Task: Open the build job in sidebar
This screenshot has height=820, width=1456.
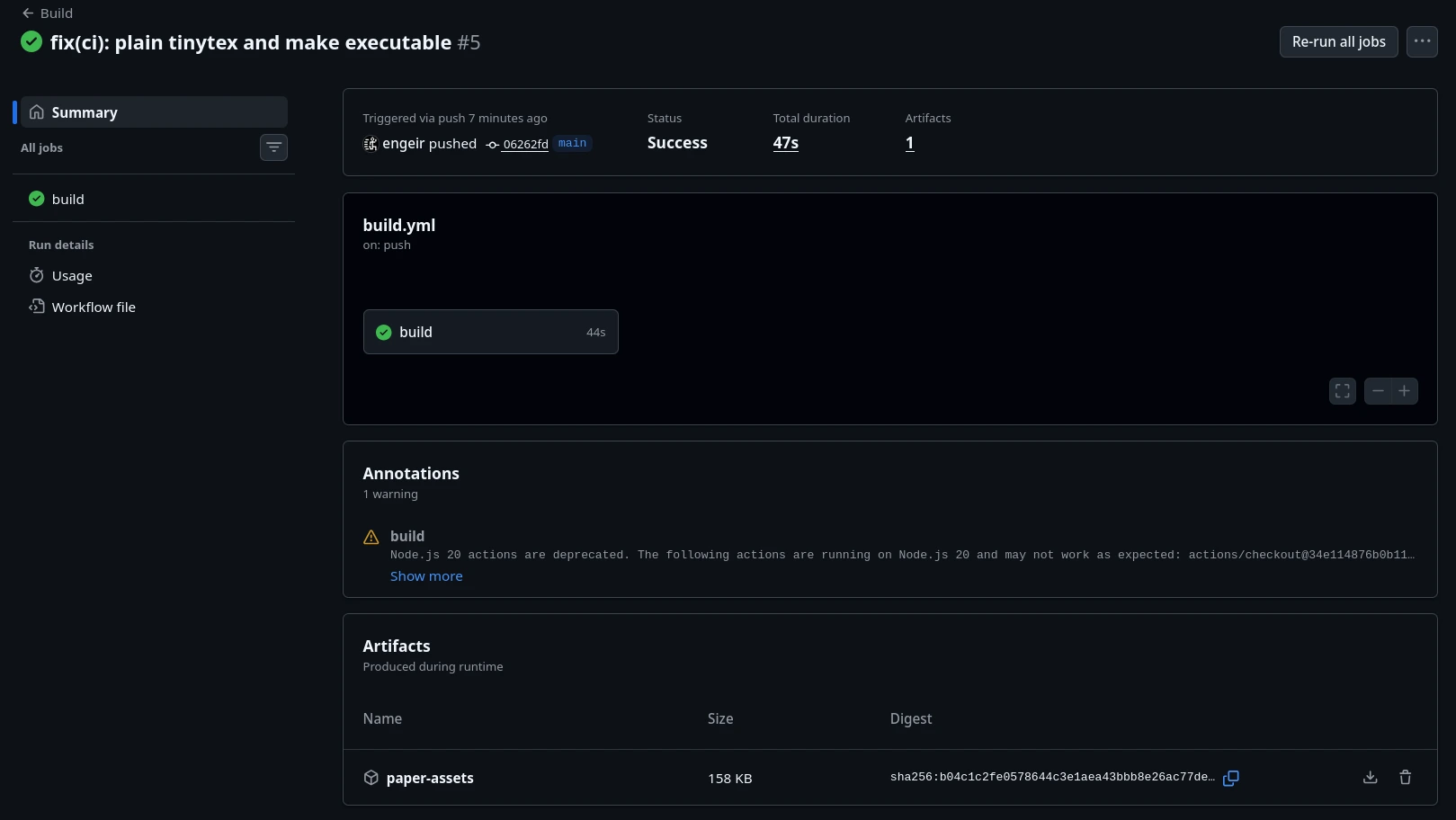Action: pos(67,200)
